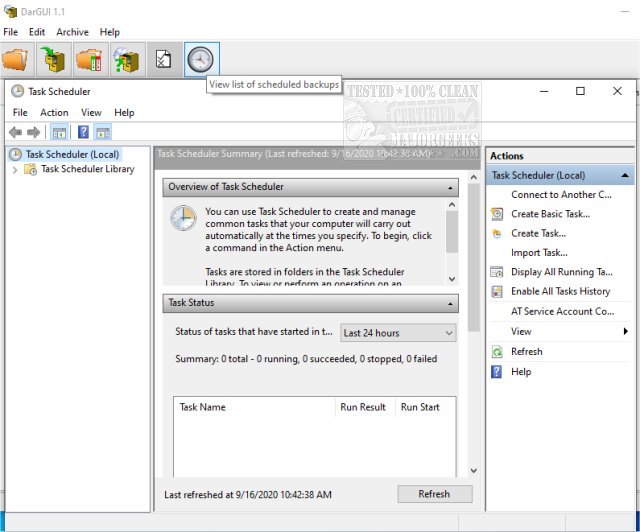
Task: Click the Run Result column header
Action: tap(364, 407)
